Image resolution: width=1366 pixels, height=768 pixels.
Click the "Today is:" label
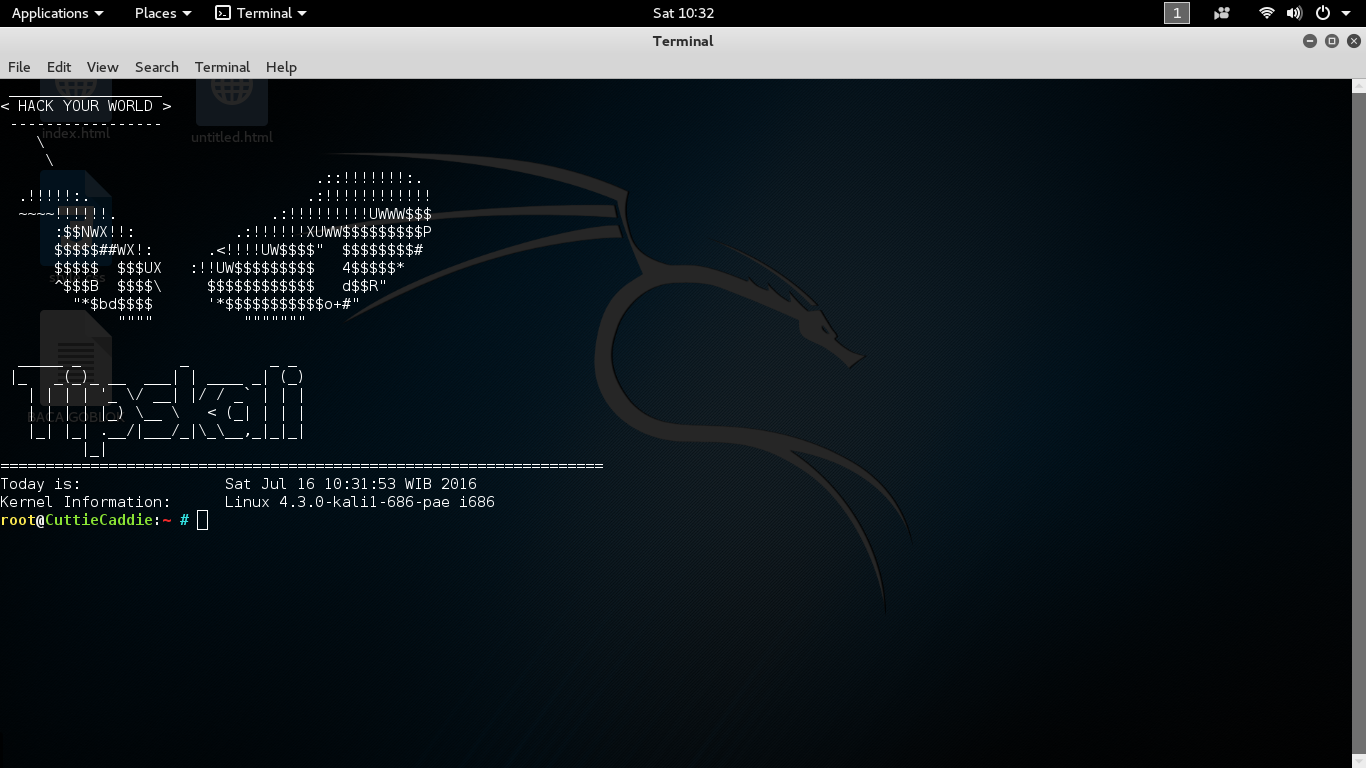pos(40,484)
